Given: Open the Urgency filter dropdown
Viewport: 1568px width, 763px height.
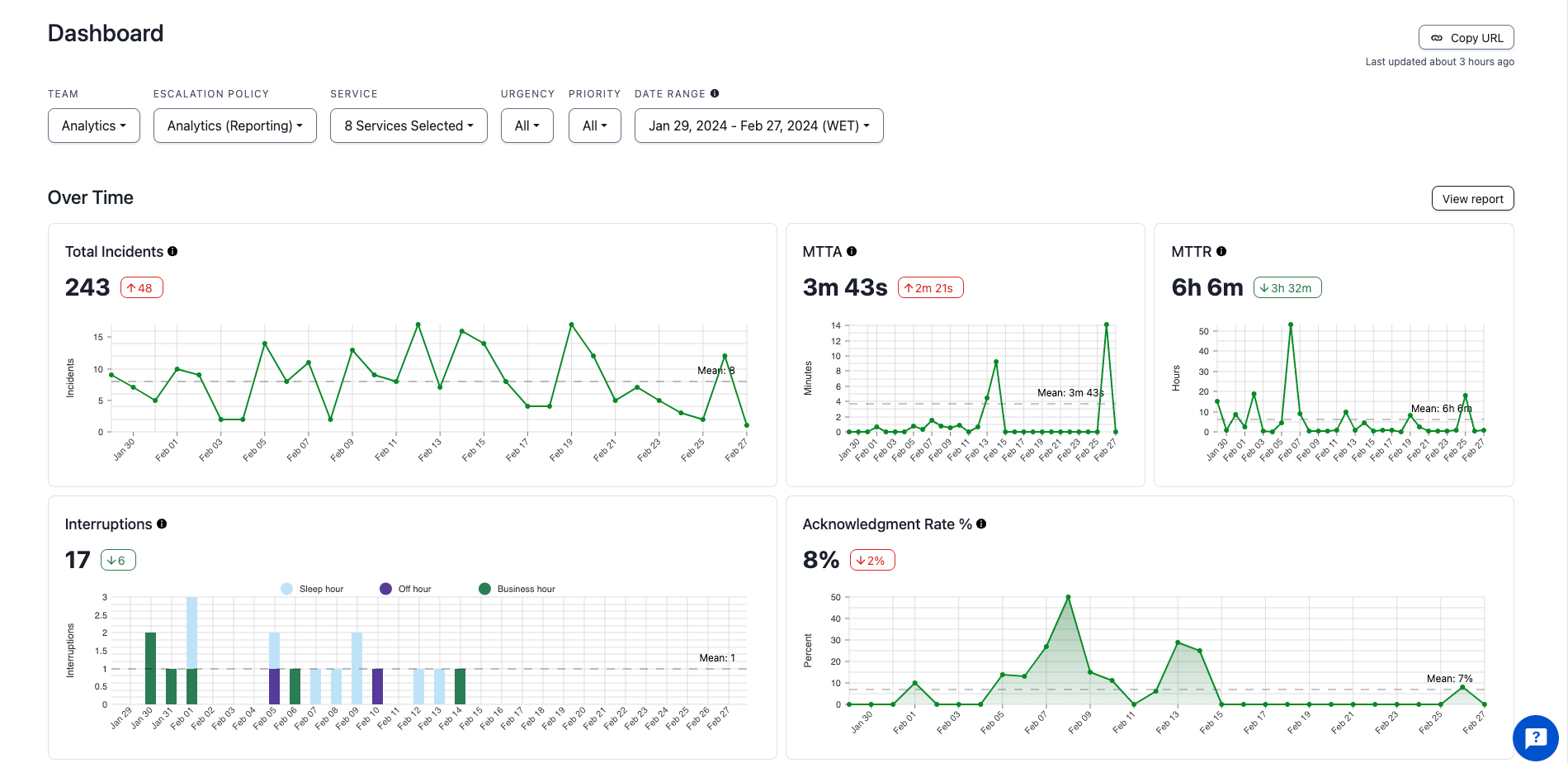Looking at the screenshot, I should coord(527,126).
